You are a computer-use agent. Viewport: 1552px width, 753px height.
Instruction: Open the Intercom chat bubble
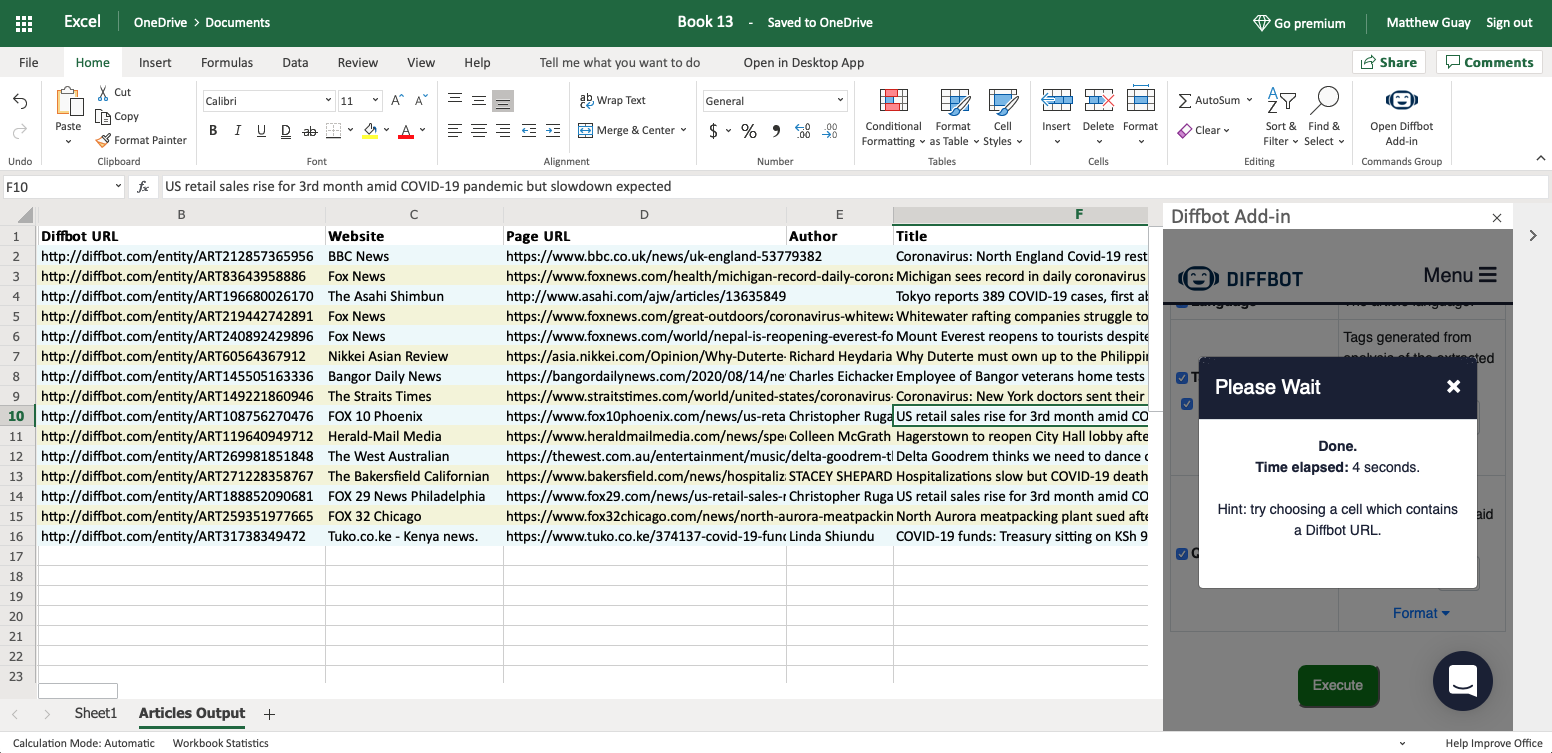[1463, 681]
